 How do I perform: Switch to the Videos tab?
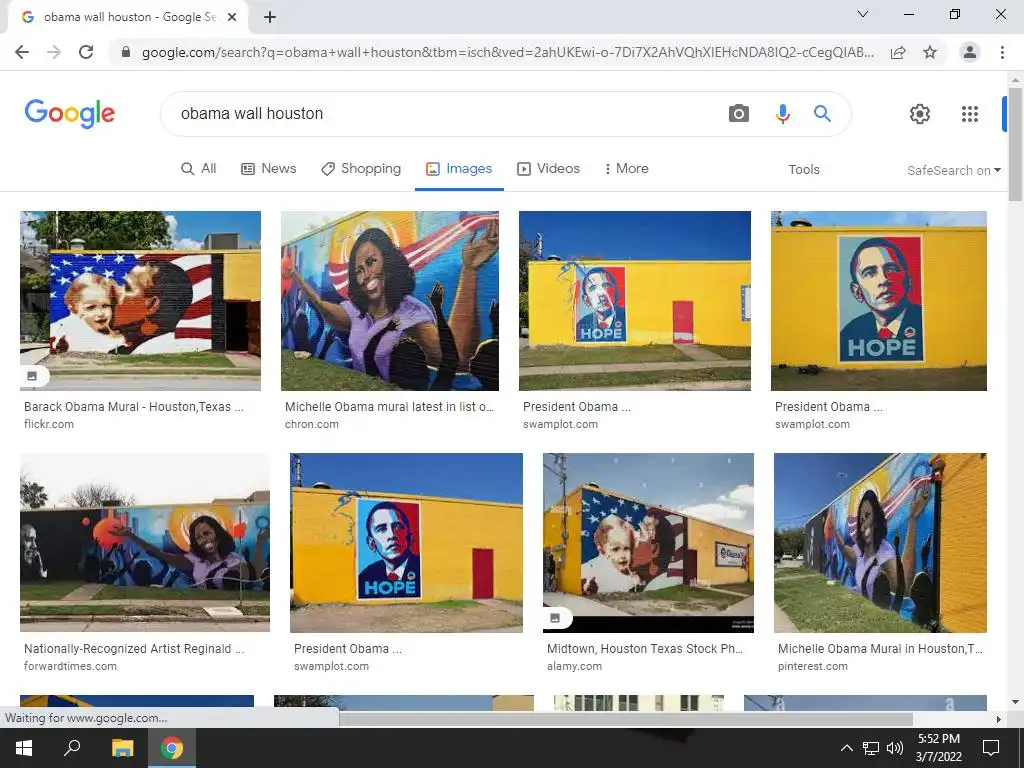coord(549,168)
